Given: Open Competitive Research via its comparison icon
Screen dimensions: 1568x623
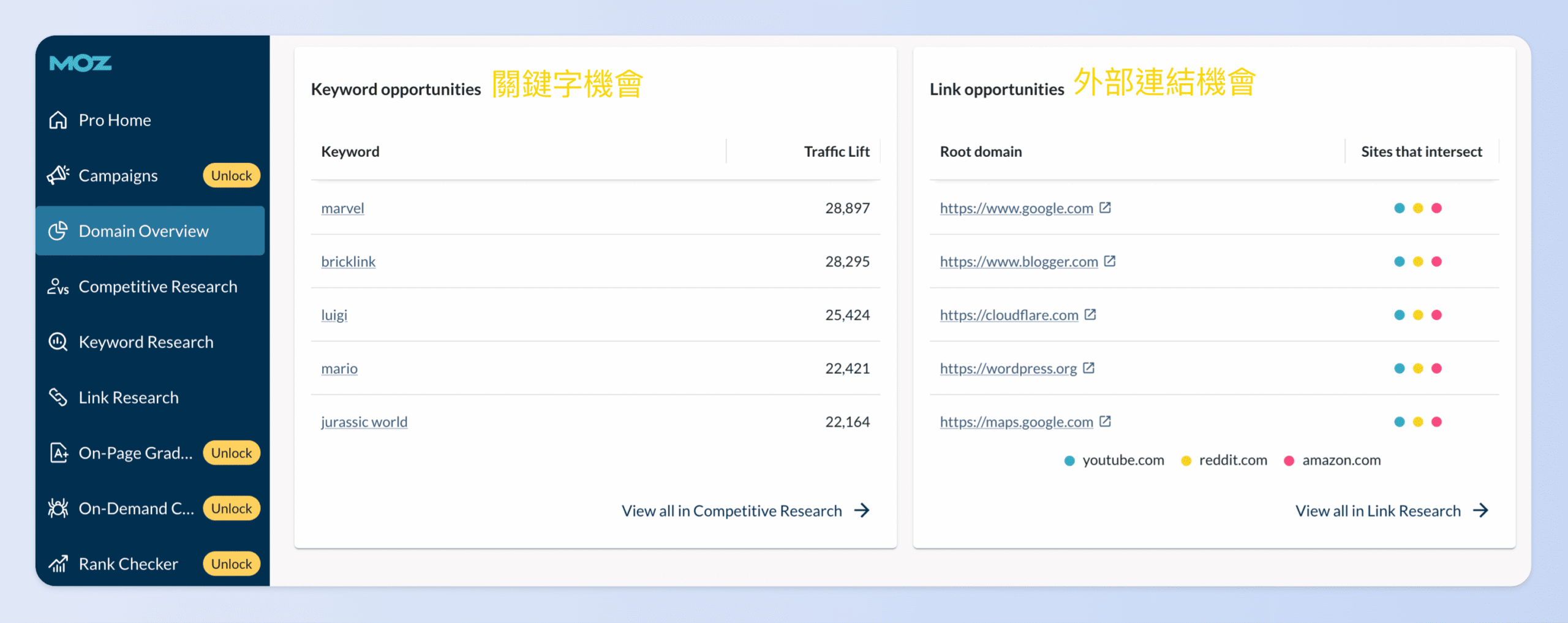Looking at the screenshot, I should point(58,286).
